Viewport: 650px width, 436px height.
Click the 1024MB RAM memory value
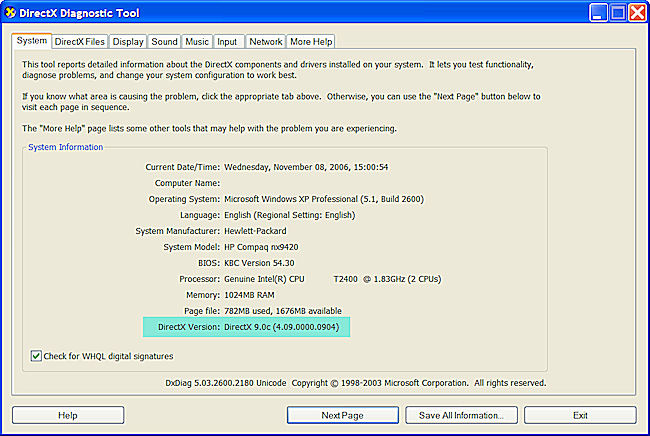coord(249,295)
